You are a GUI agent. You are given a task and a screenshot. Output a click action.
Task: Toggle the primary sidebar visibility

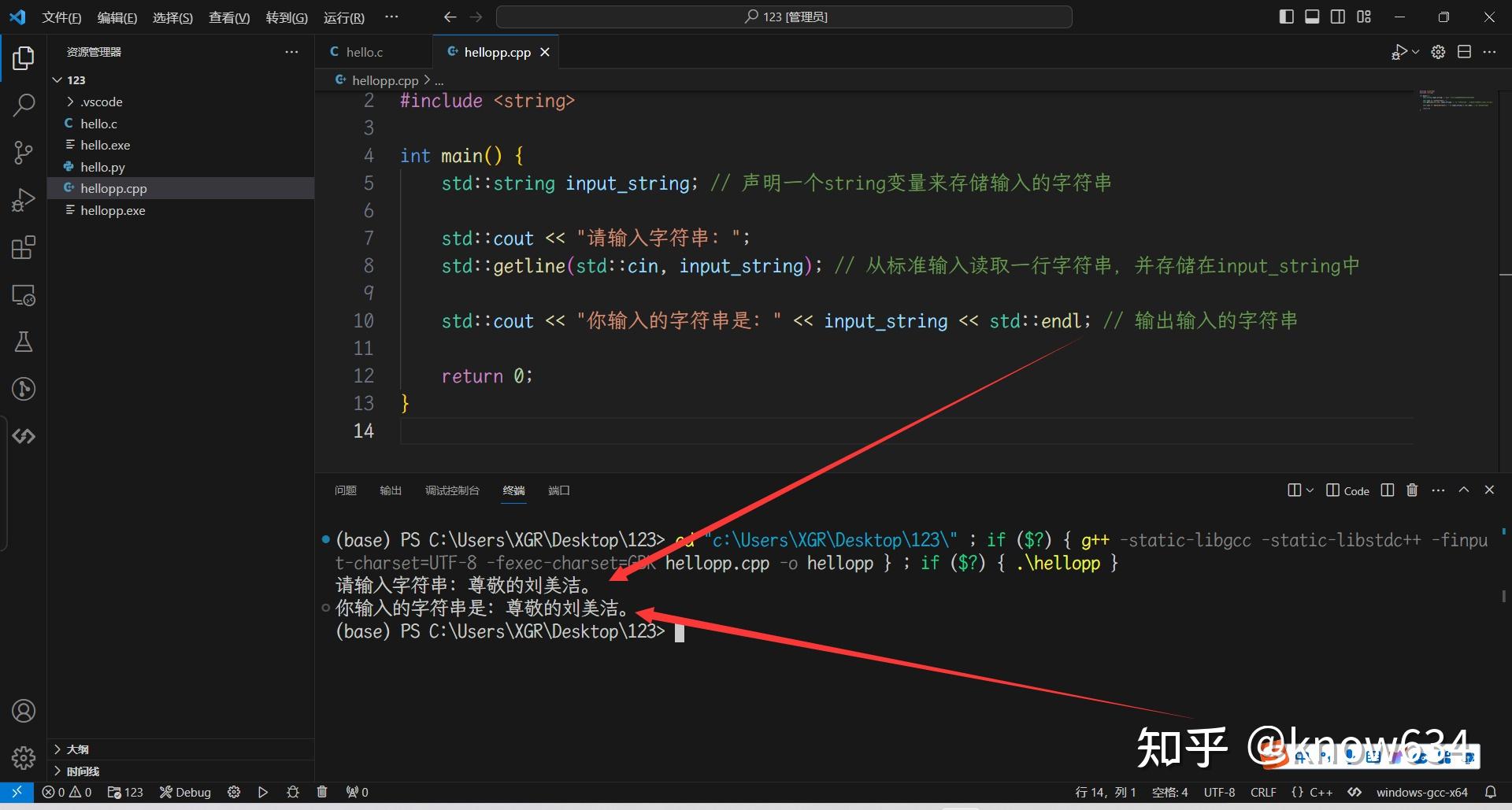point(1286,16)
